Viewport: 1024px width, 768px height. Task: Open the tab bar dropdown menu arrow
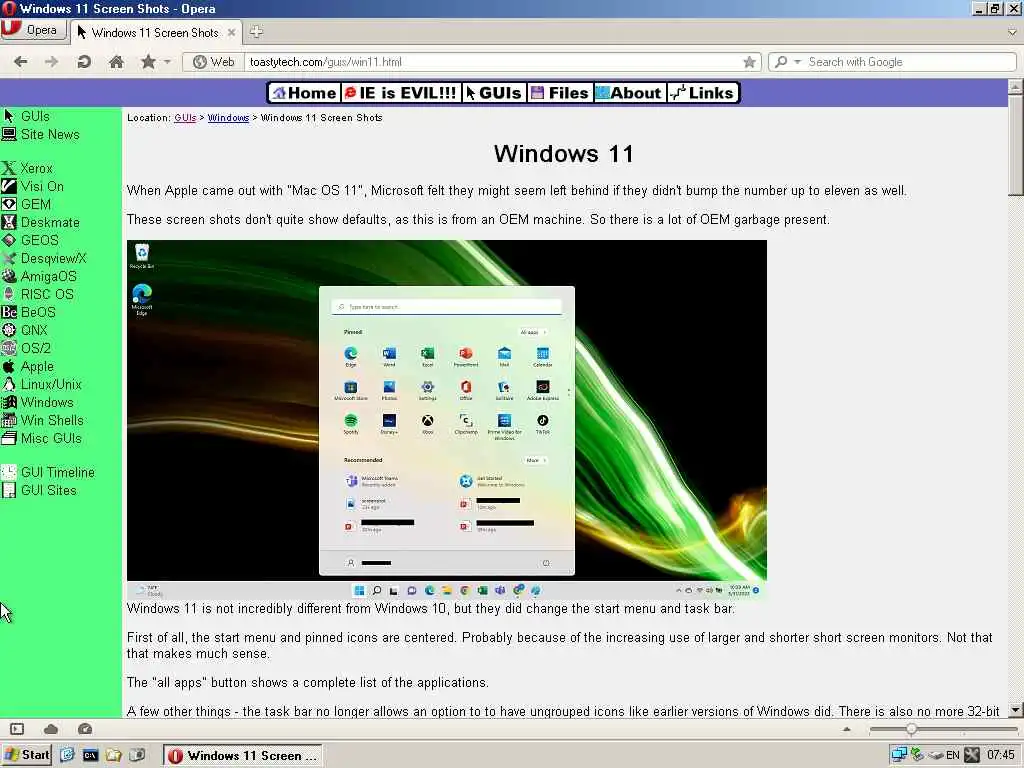coord(1012,32)
